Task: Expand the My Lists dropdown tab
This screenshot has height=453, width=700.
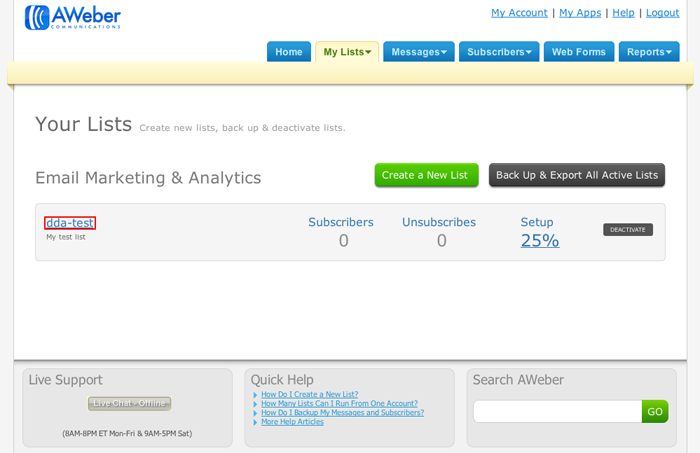Action: [347, 52]
